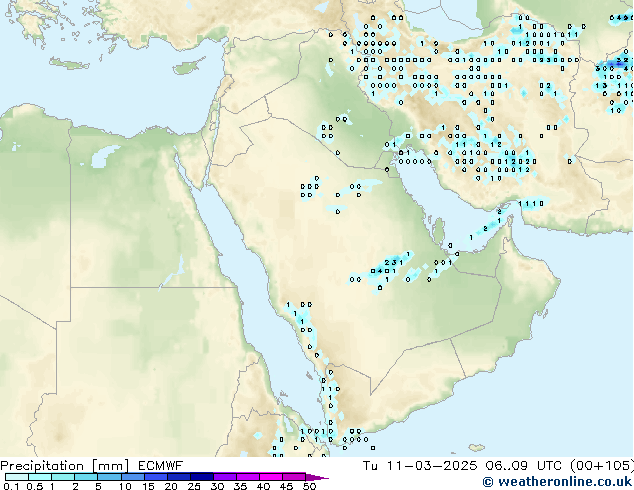Click the "2 3 1" rain cluster in central Arabia
This screenshot has width=634, height=490.
394,262
